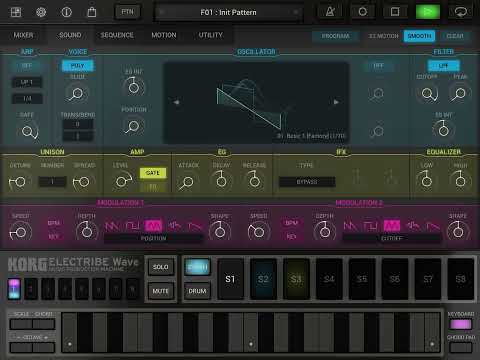480x360 pixels.
Task: Toggle the loop icon
Action: 461,12
